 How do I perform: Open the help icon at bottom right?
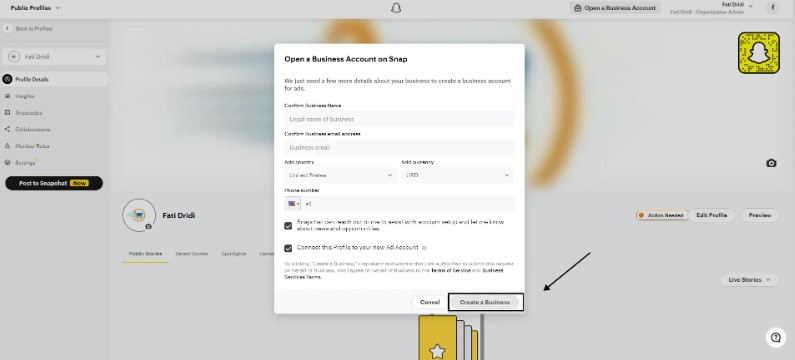[x=775, y=337]
